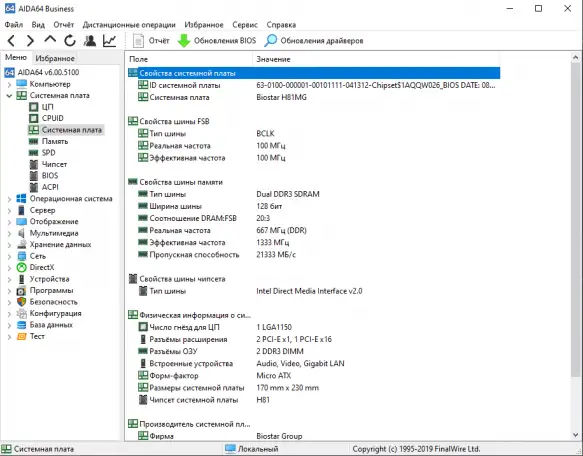This screenshot has width=583, height=456.
Task: Select the ID системной платы row
Action: coord(314,85)
